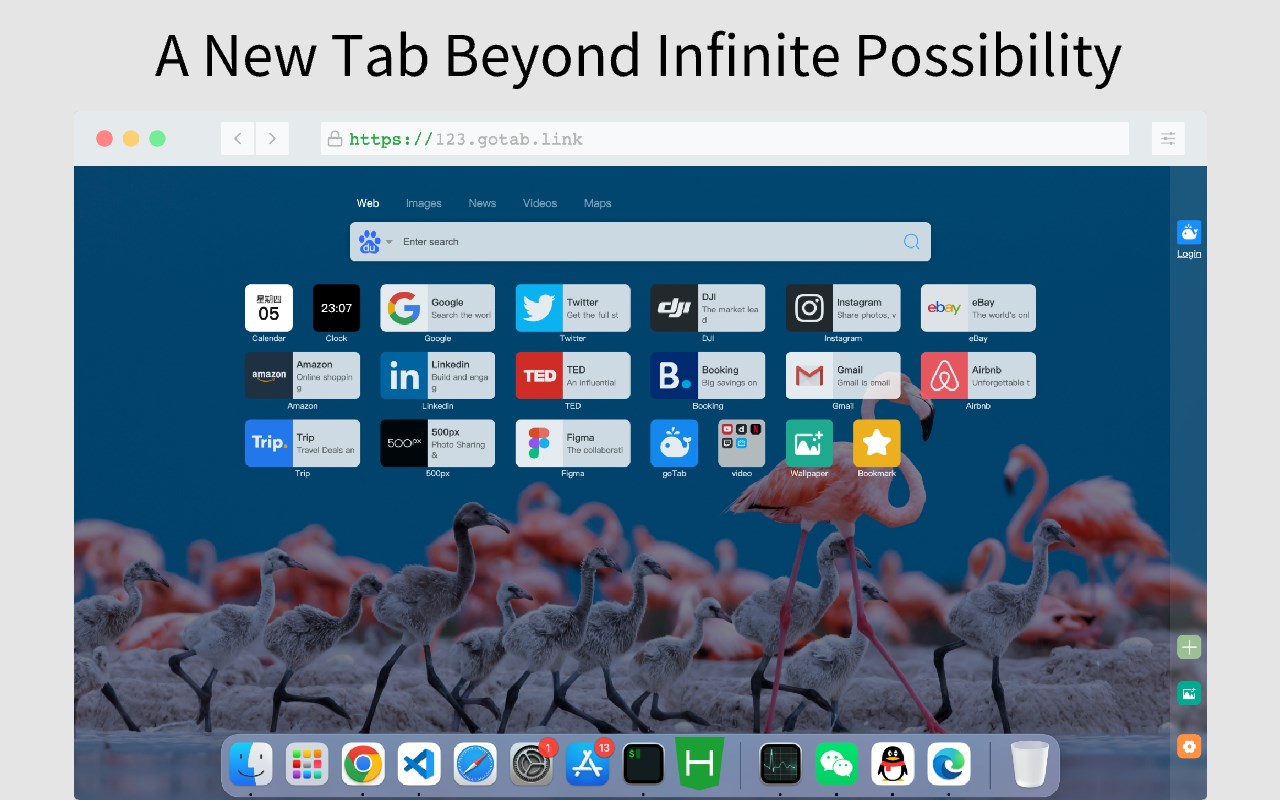
Task: Click the green add plus sidebar icon
Action: [1189, 647]
